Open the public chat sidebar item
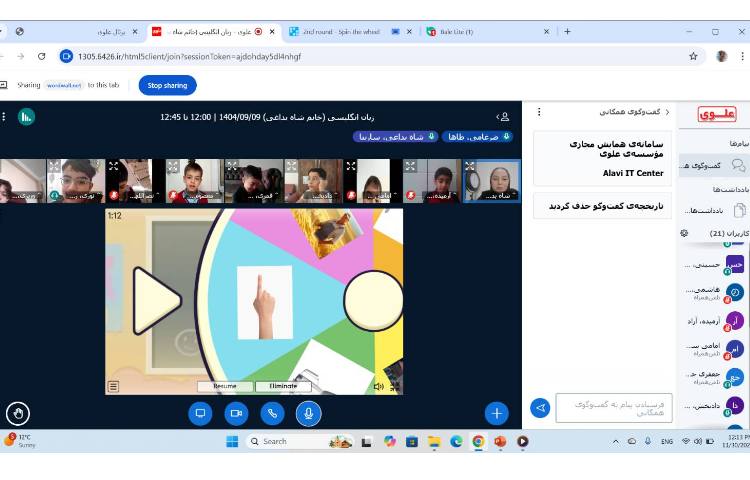The height and width of the screenshot is (480, 750). pyautogui.click(x=714, y=165)
